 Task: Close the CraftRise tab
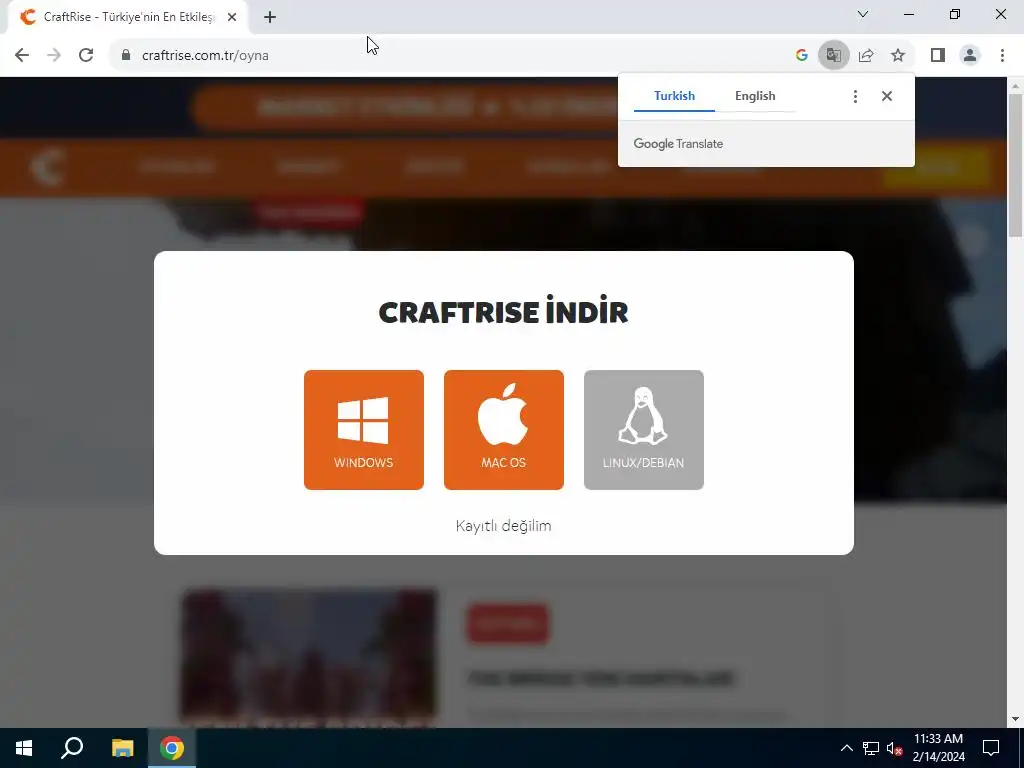tap(232, 18)
